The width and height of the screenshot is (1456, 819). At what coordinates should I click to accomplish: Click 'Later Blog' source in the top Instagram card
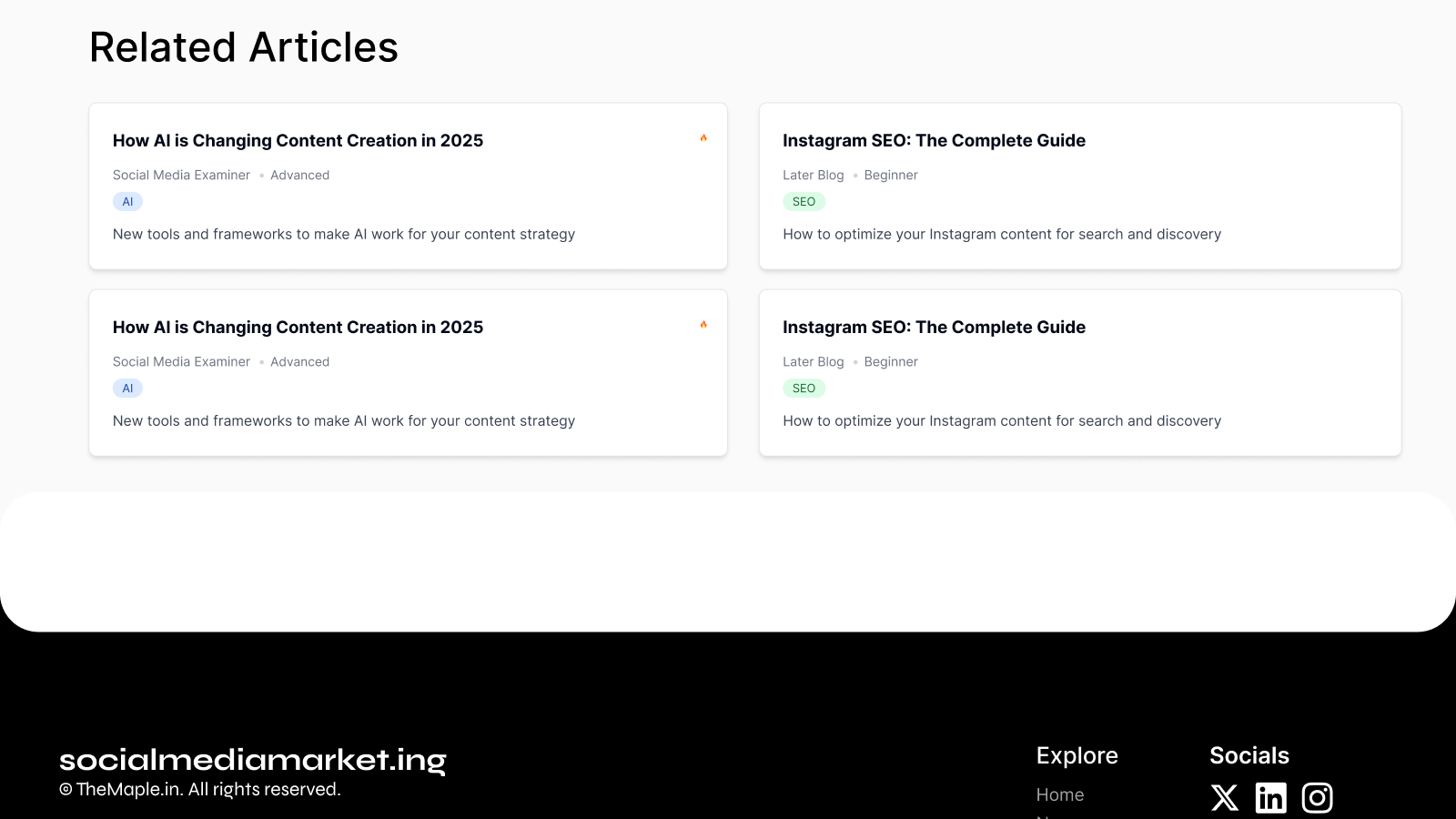tap(813, 176)
